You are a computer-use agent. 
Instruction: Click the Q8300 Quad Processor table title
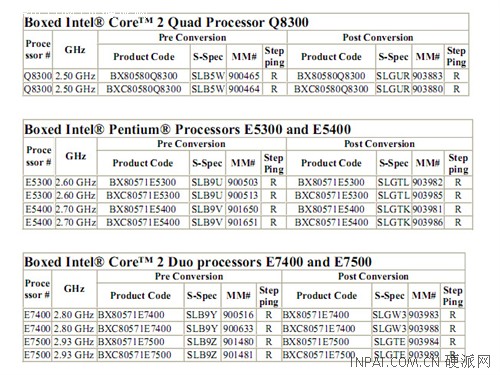tap(166, 23)
